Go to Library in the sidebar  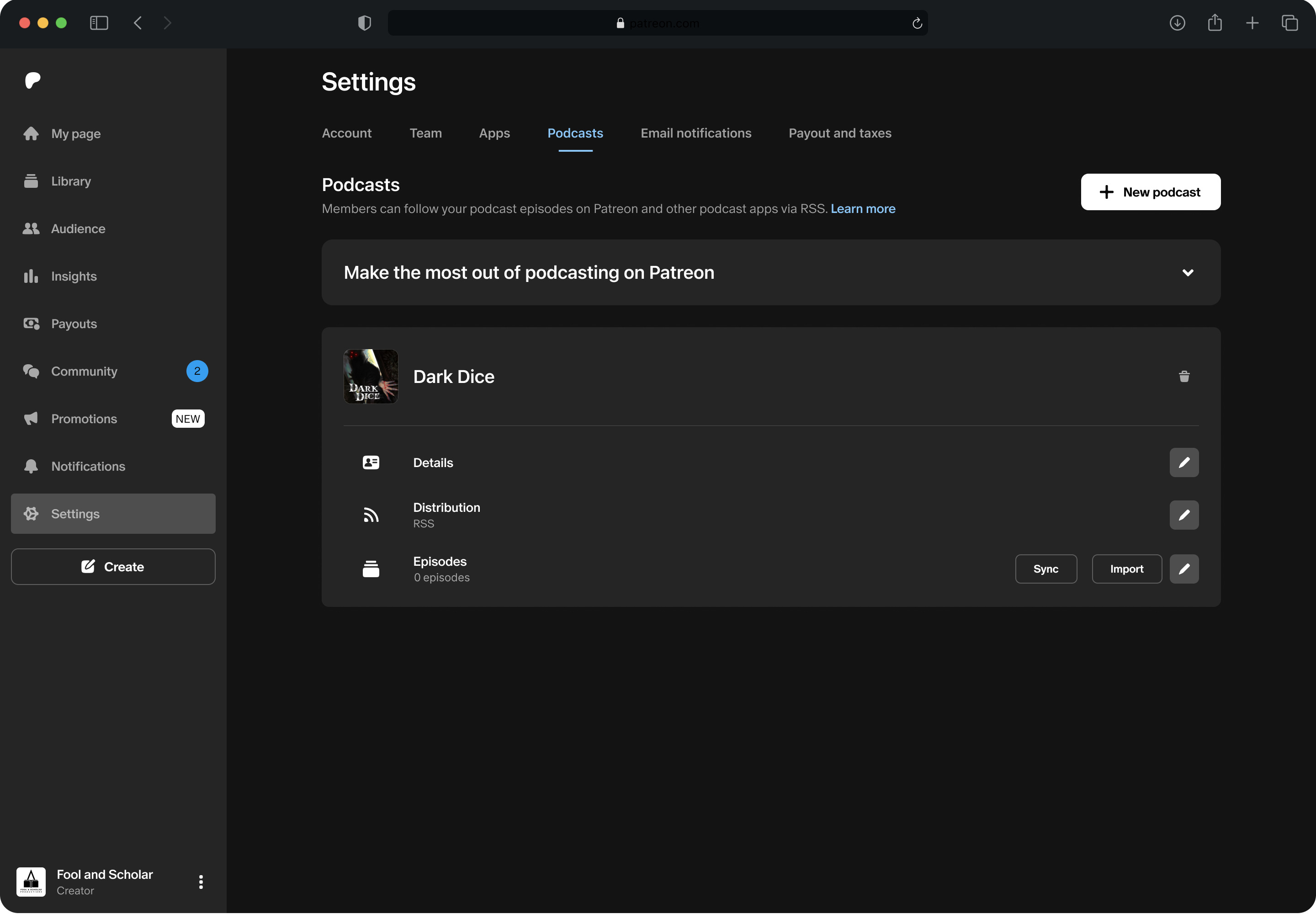pos(113,181)
